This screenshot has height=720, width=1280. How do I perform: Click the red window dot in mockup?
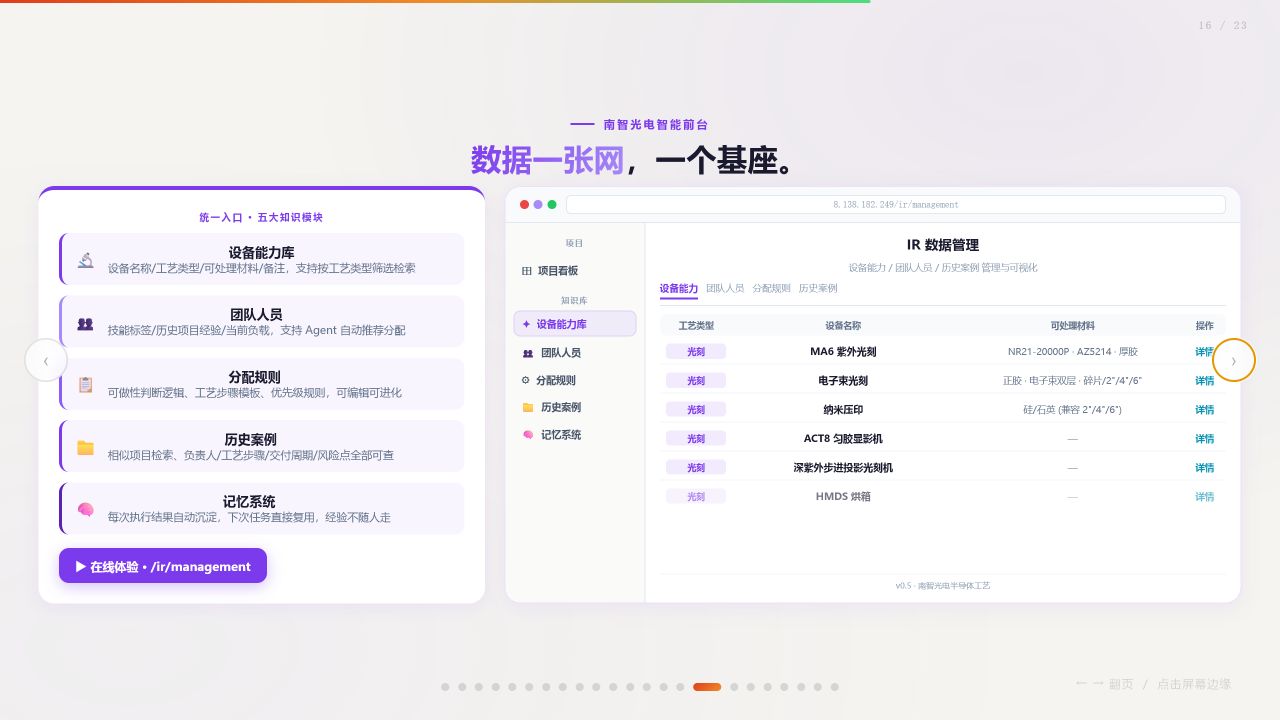click(x=525, y=204)
